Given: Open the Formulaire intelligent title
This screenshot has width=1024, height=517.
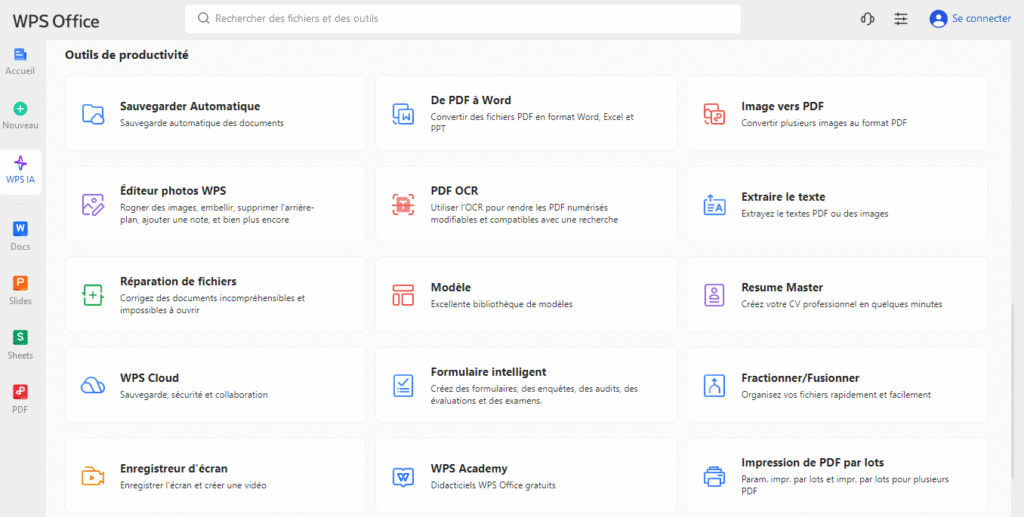Looking at the screenshot, I should pos(488,372).
